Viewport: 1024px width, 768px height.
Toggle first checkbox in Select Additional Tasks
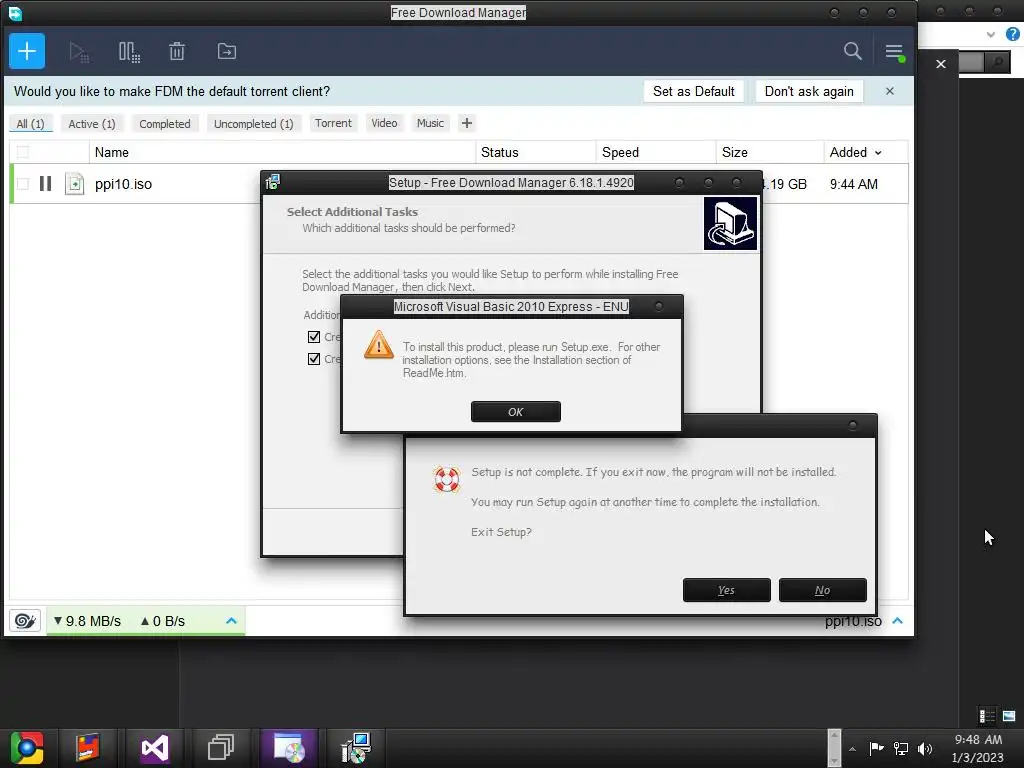314,337
